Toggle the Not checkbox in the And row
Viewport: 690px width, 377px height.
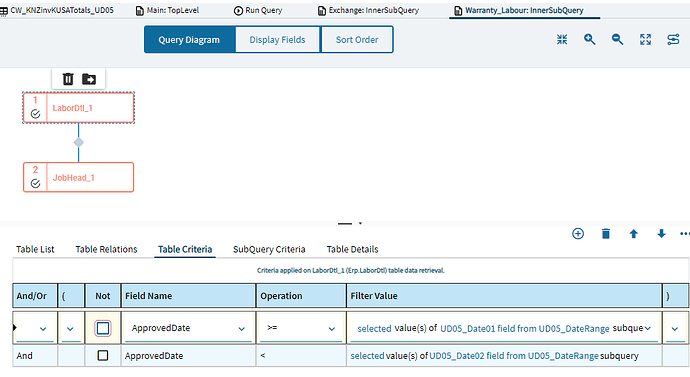(103, 355)
